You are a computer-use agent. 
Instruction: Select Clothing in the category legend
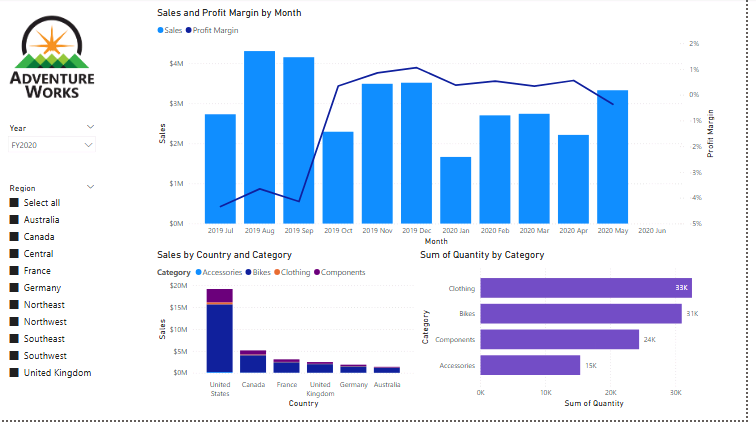coord(277,272)
